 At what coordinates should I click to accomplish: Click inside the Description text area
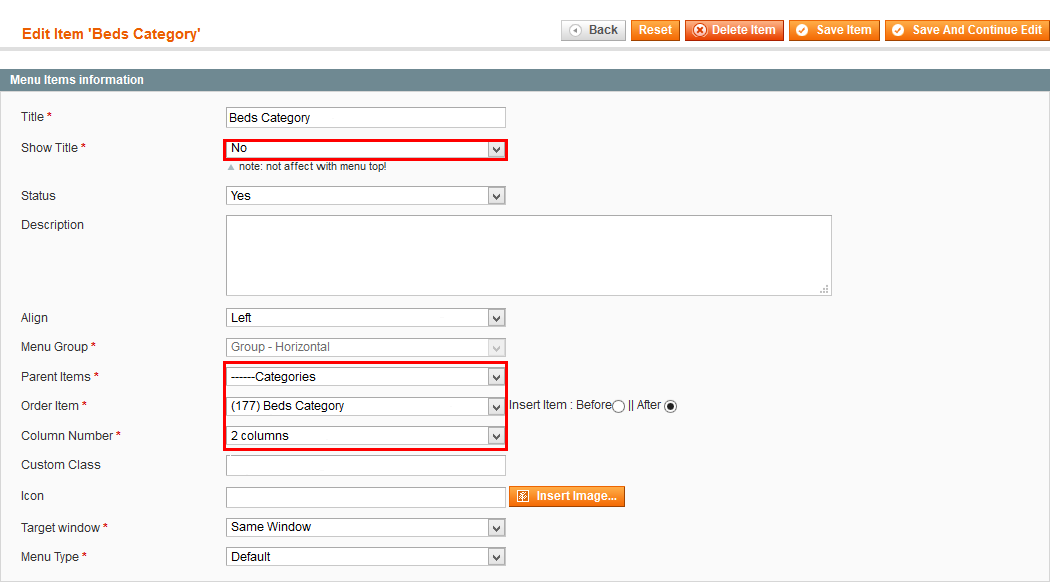coord(529,255)
